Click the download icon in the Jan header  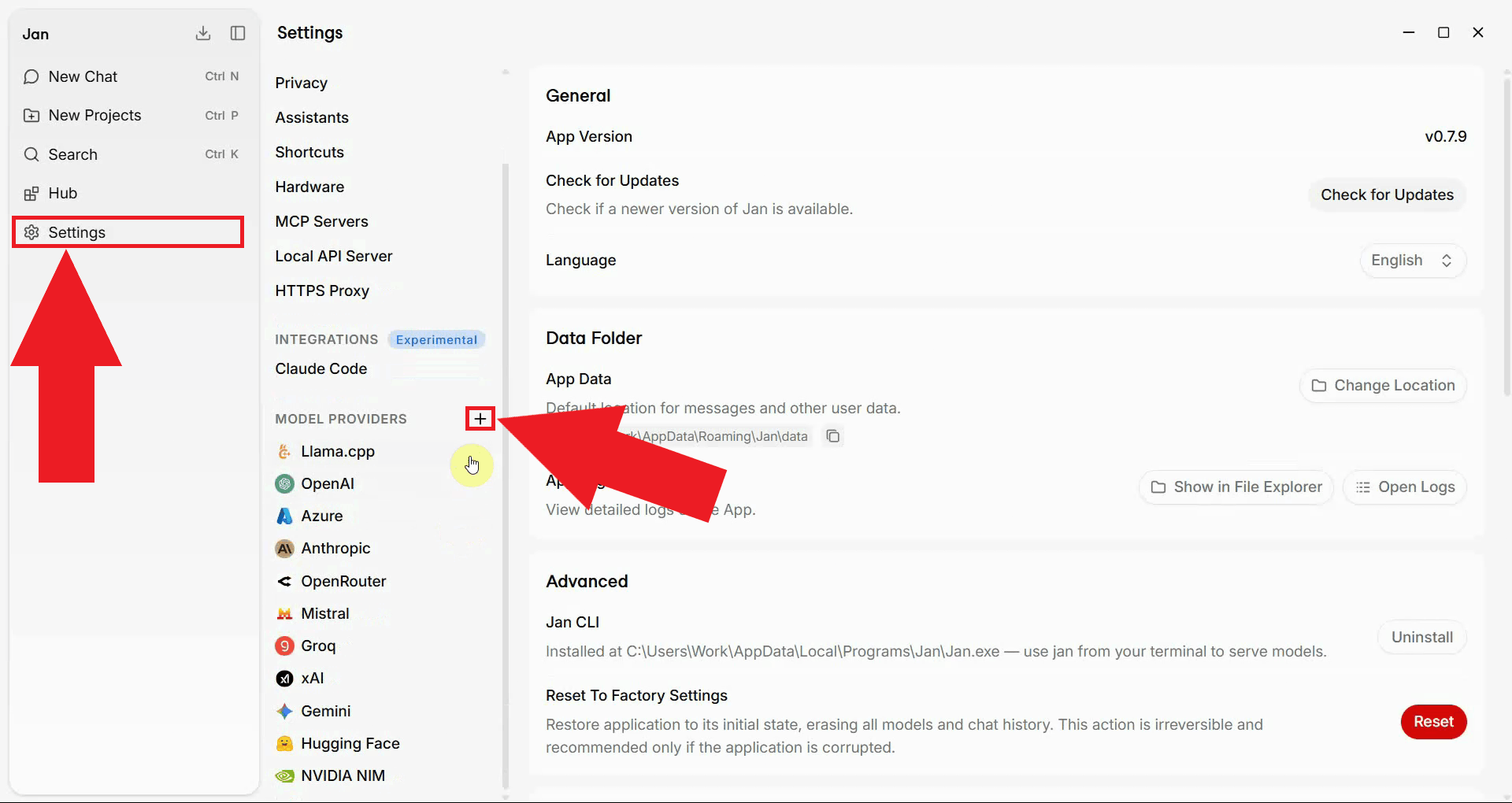click(x=203, y=33)
